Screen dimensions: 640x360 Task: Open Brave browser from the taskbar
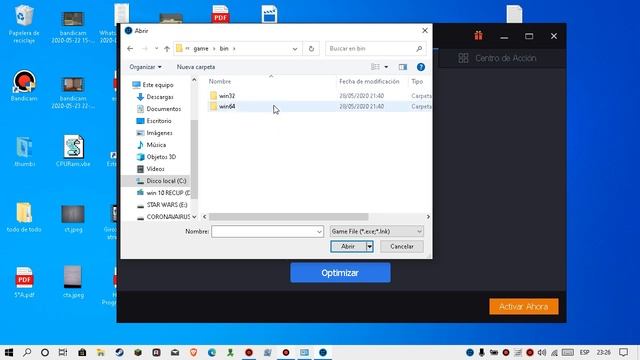click(x=193, y=352)
